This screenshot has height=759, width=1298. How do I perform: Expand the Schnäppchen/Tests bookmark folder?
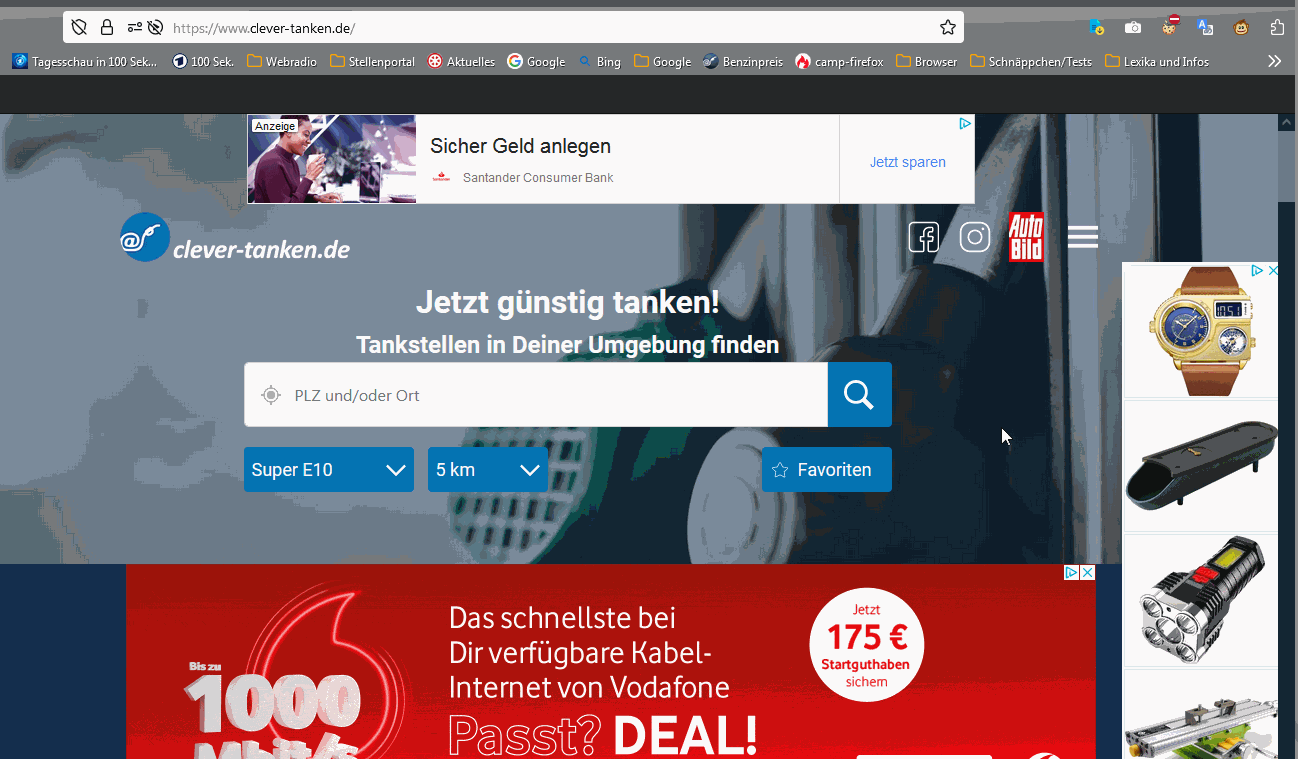1031,62
